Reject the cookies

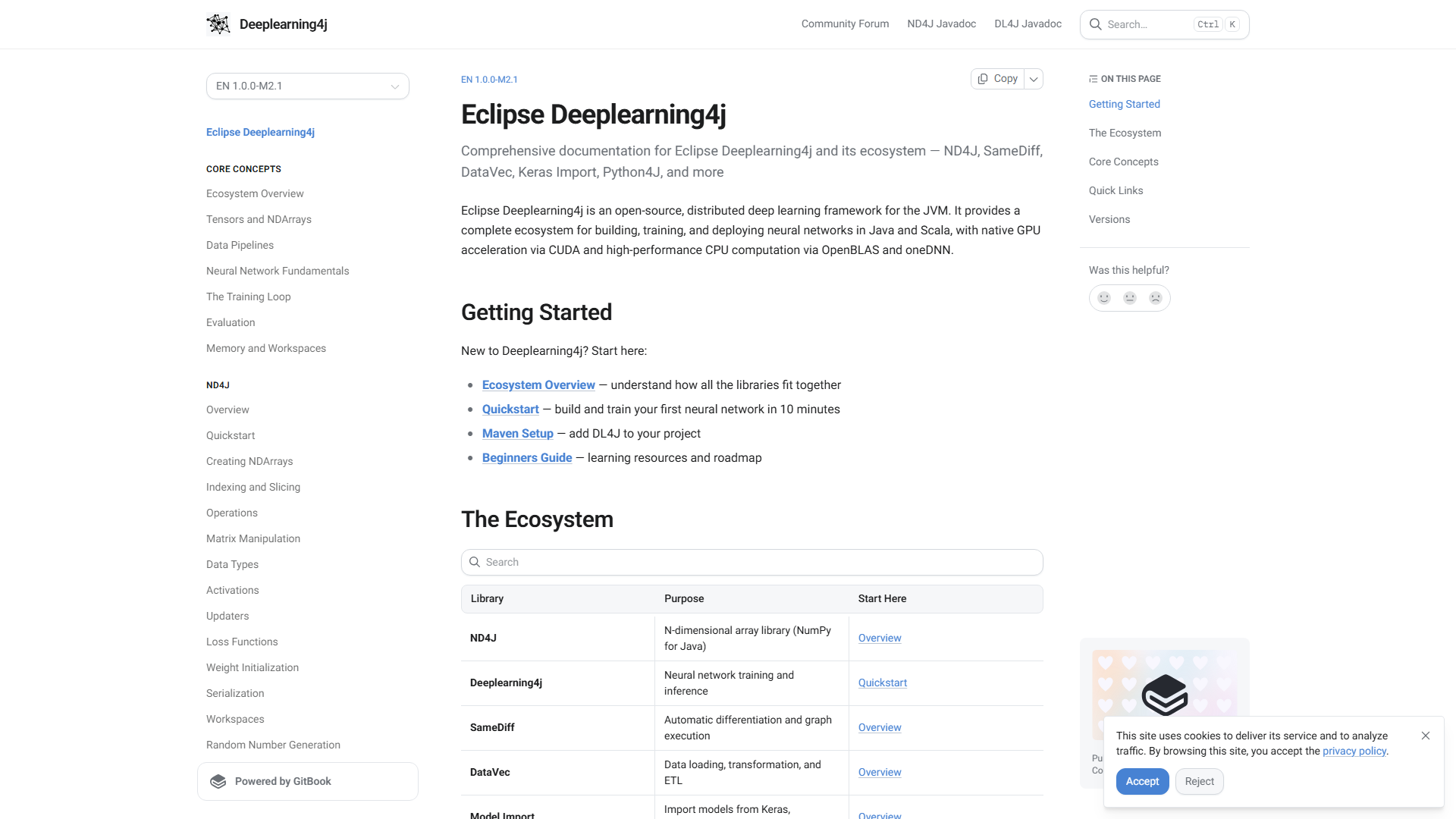point(1200,782)
